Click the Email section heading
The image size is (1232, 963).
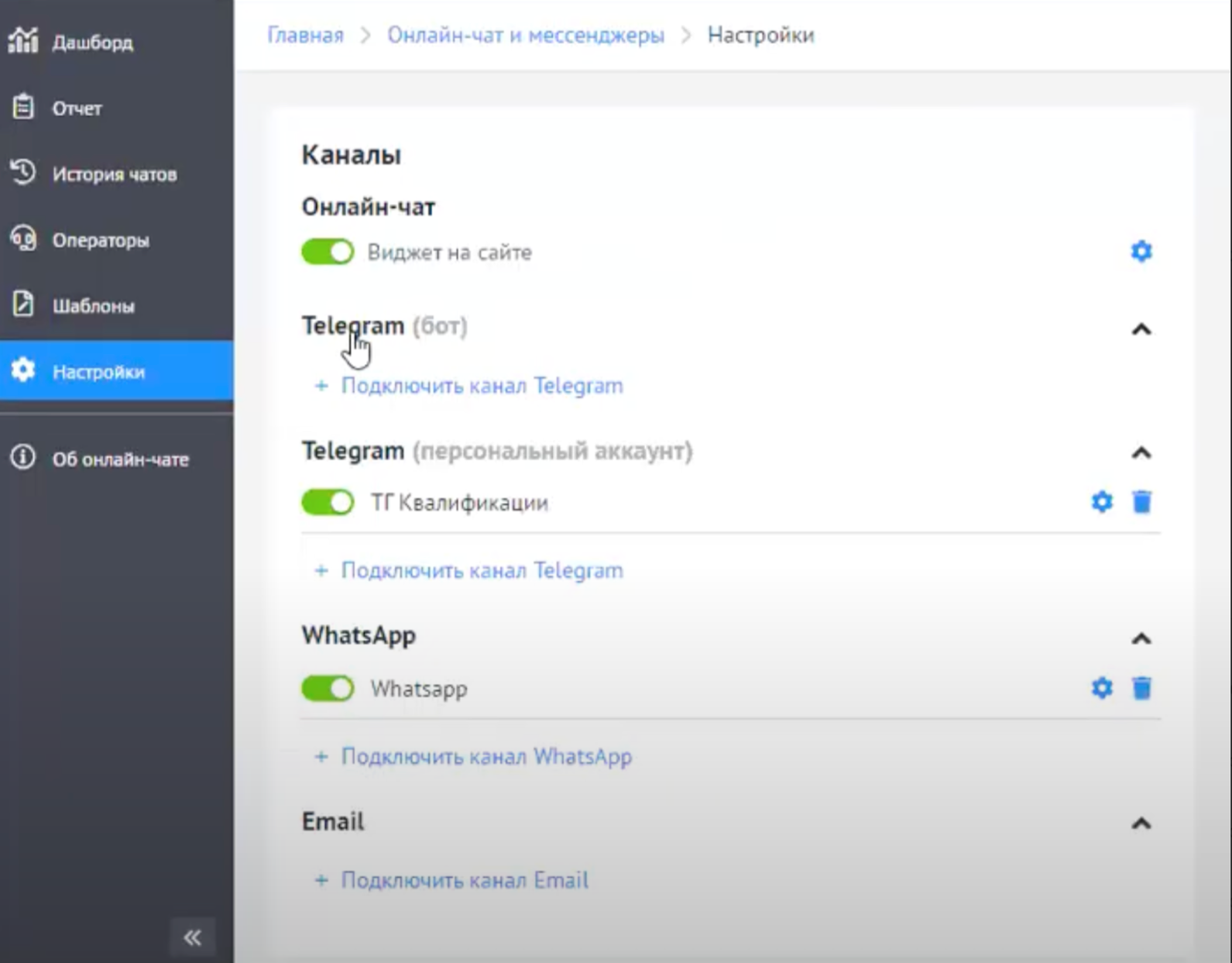(333, 821)
